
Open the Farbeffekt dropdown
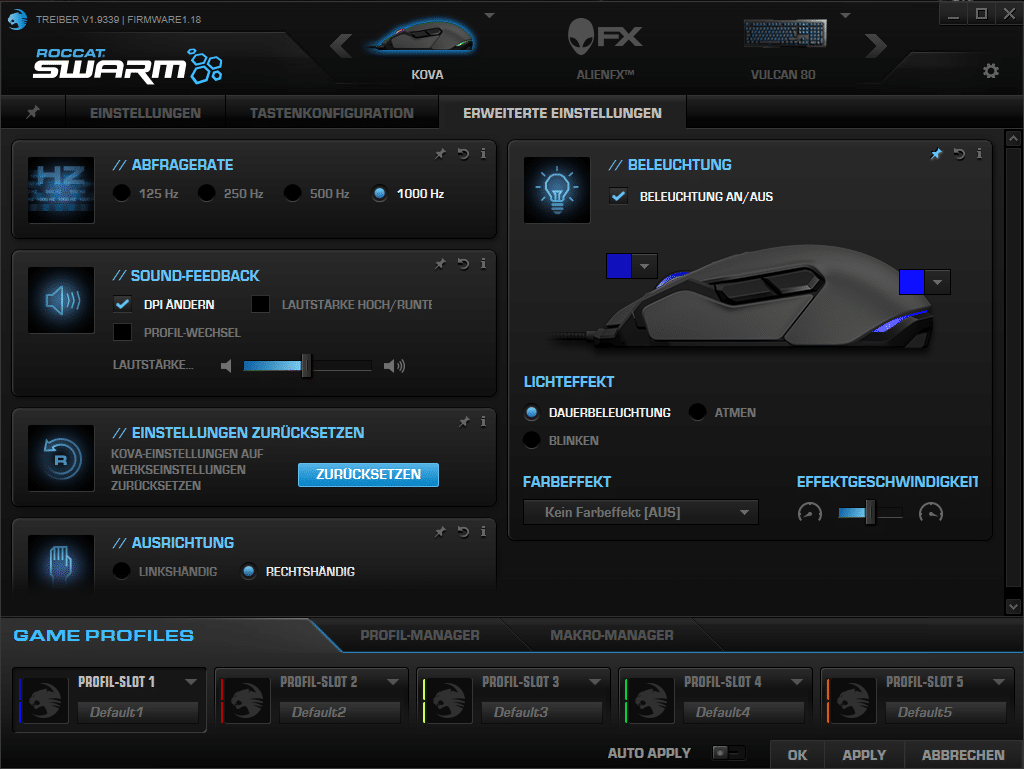pos(640,513)
